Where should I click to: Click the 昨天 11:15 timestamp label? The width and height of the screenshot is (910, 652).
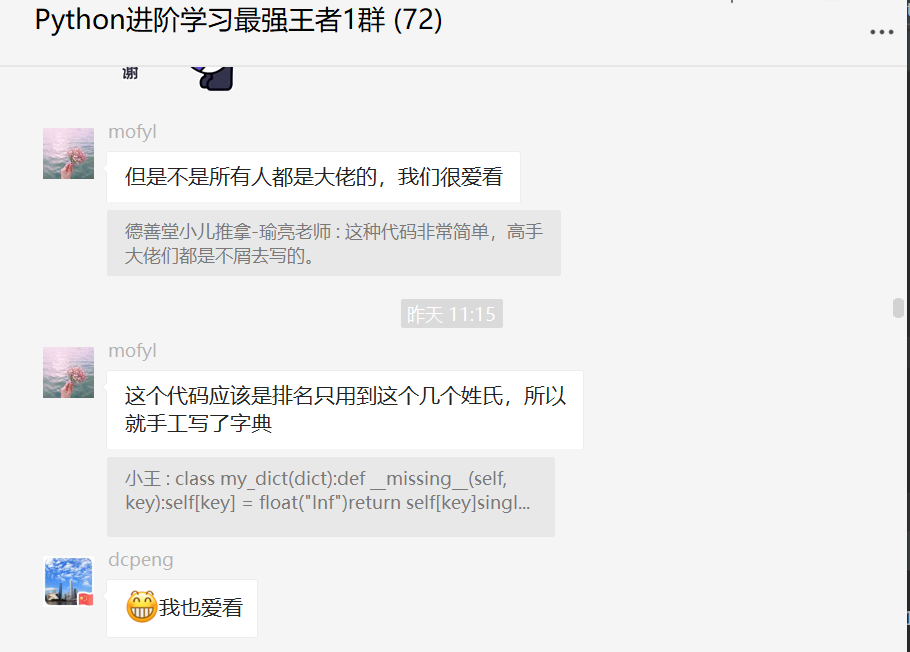(452, 314)
